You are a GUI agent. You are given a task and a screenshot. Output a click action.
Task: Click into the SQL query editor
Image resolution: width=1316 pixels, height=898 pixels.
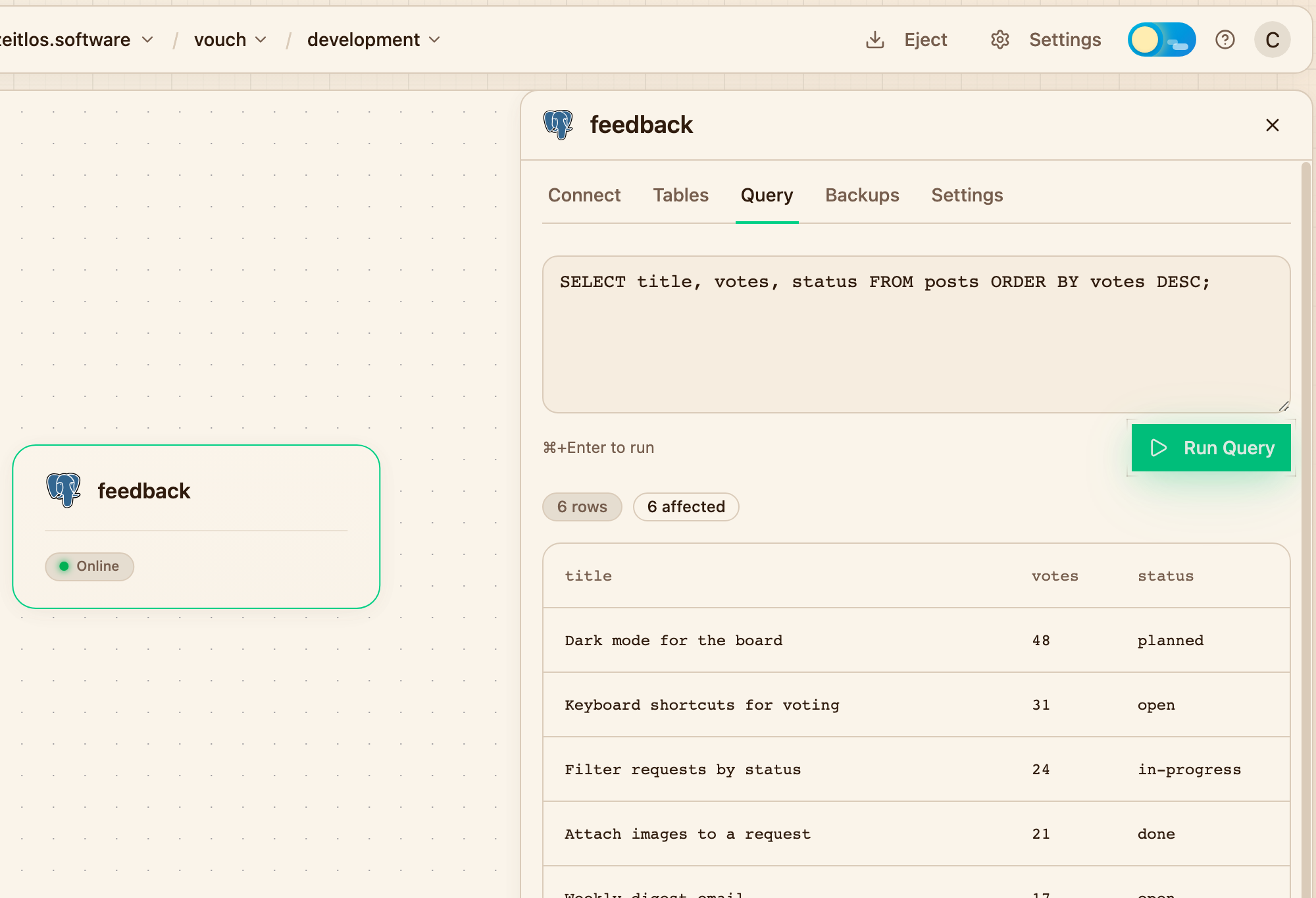916,334
